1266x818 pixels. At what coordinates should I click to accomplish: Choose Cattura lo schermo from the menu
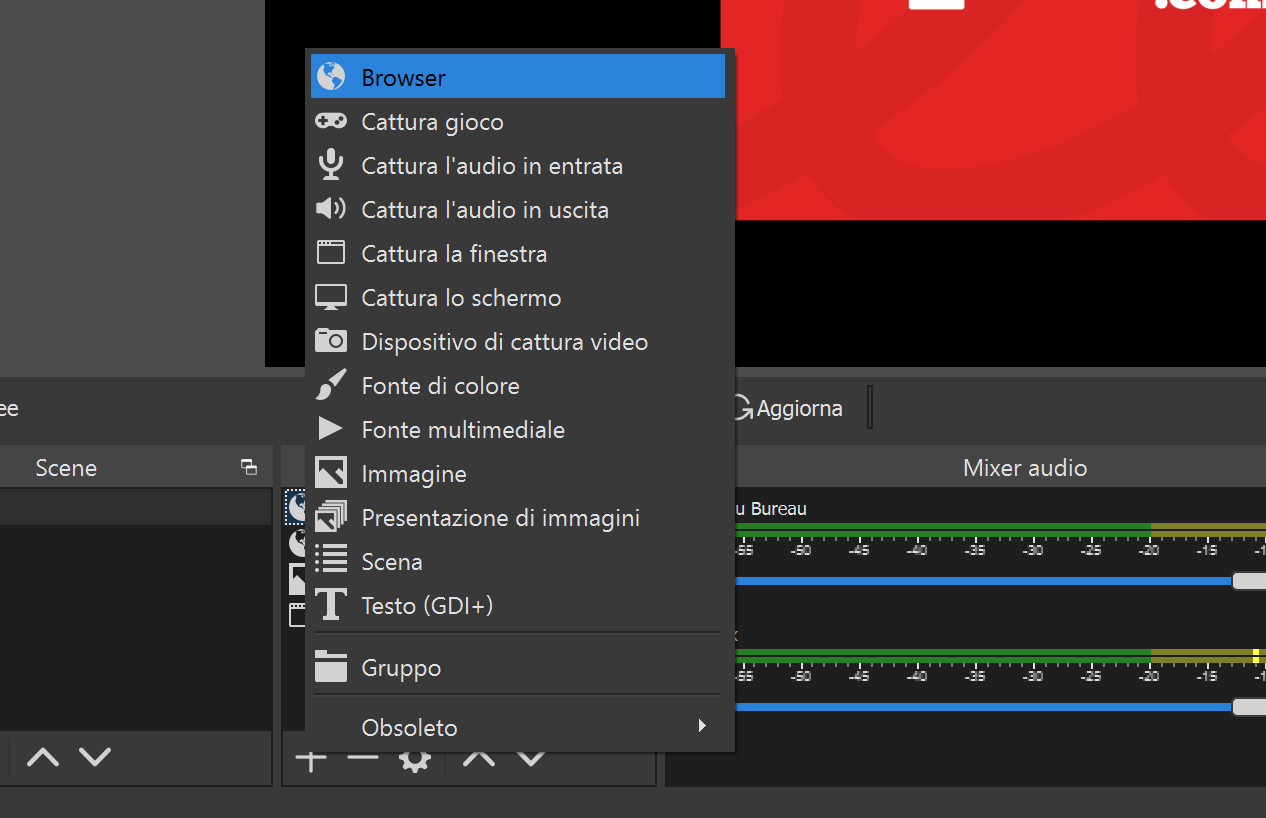point(461,298)
